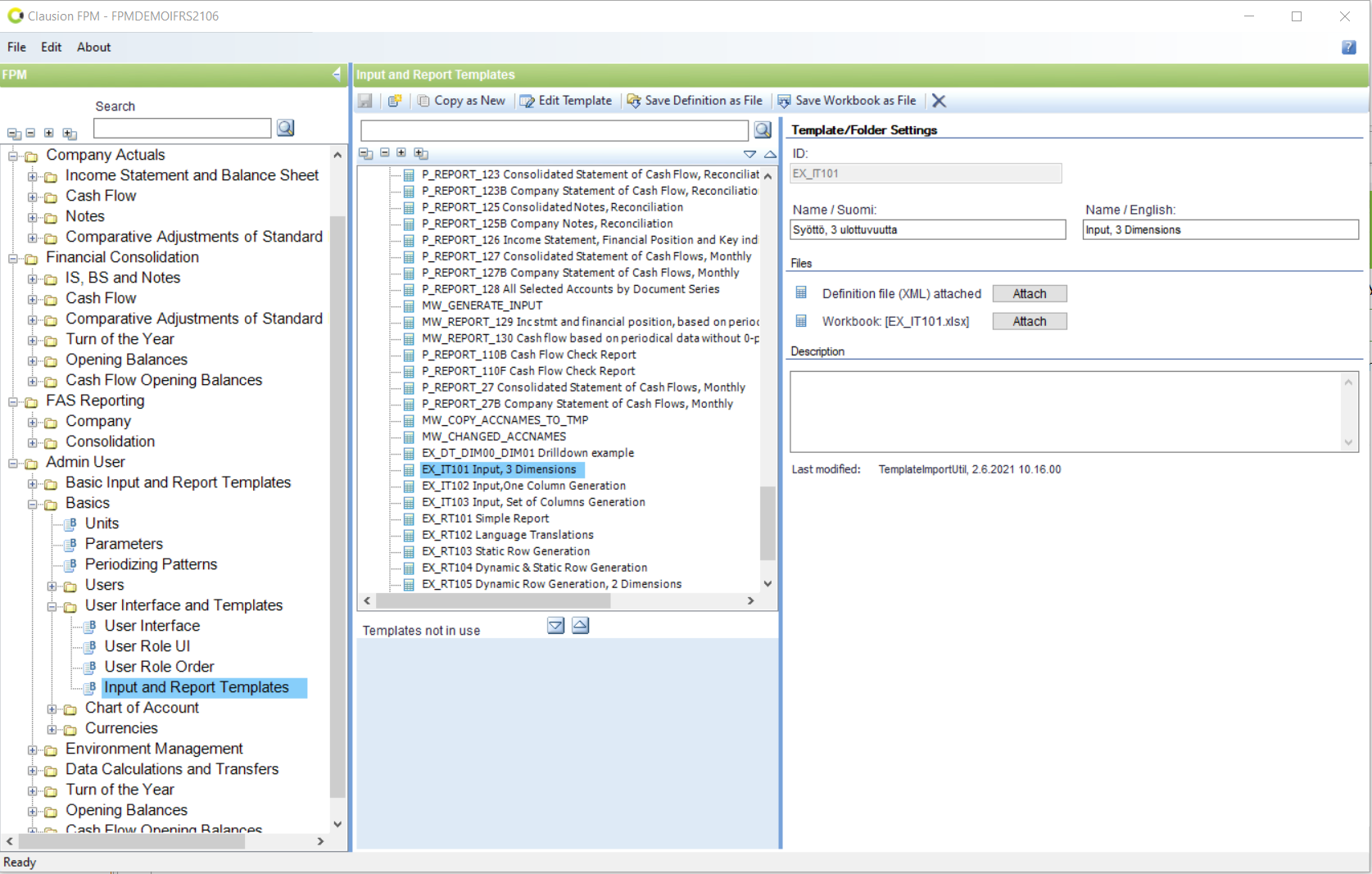Click Copy as New in the toolbar

(x=461, y=101)
